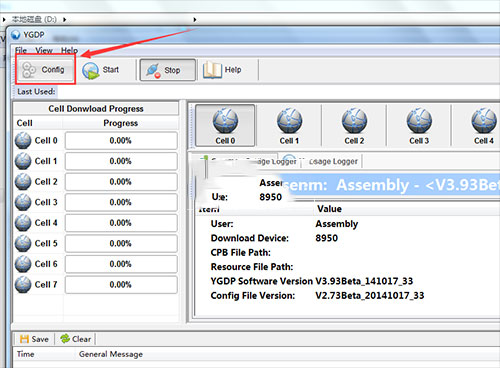
Task: Open the View menu
Action: click(x=44, y=50)
